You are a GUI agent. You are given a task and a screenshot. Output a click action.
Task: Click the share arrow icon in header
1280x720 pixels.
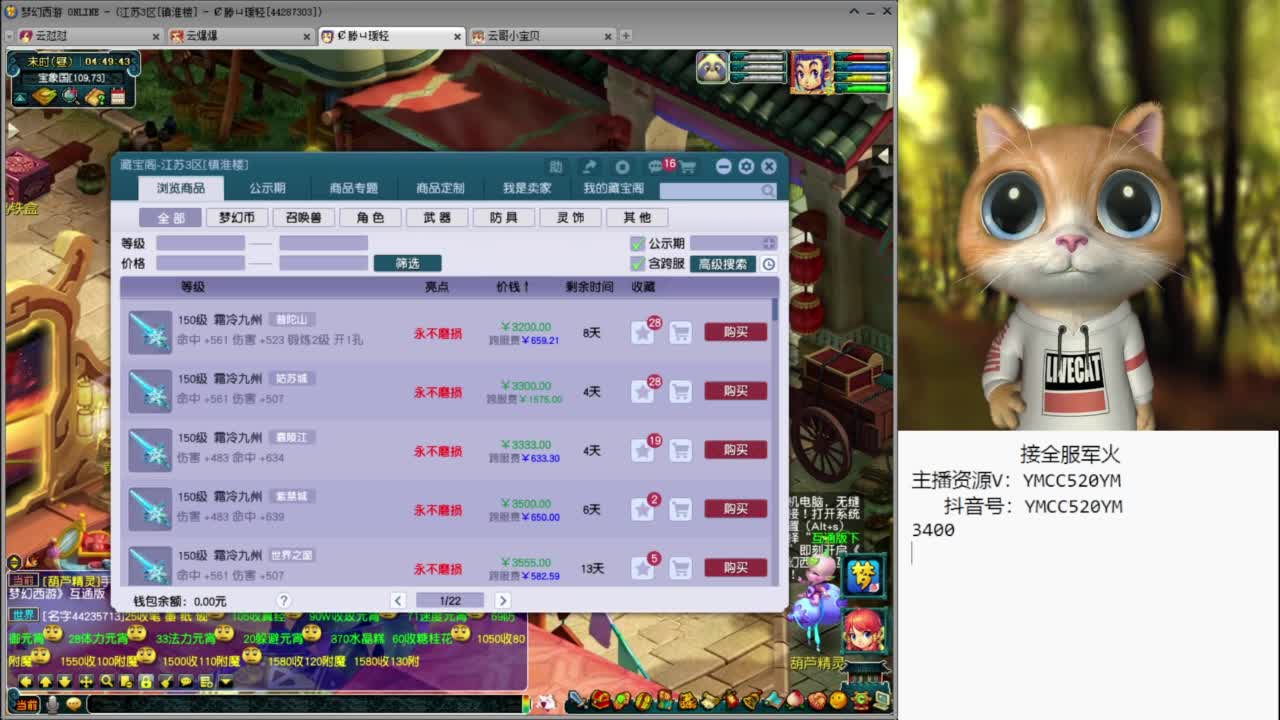pyautogui.click(x=590, y=167)
